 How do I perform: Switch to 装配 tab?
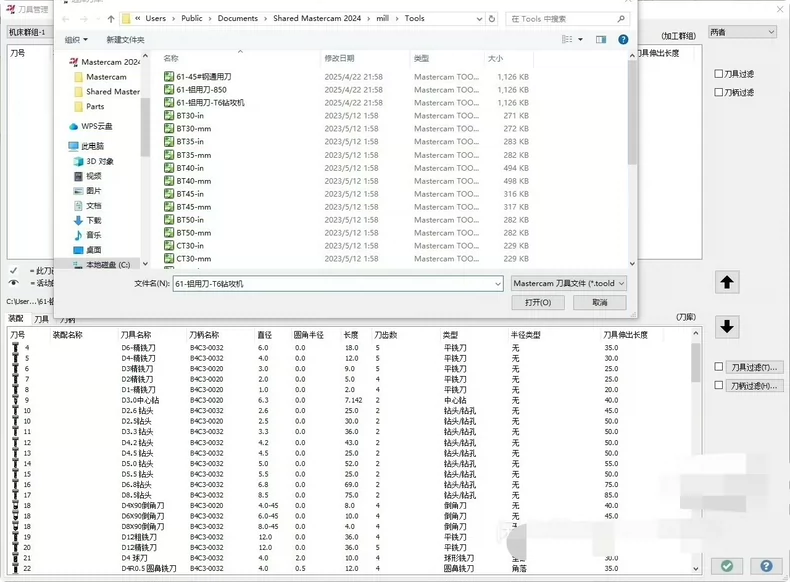[x=16, y=318]
